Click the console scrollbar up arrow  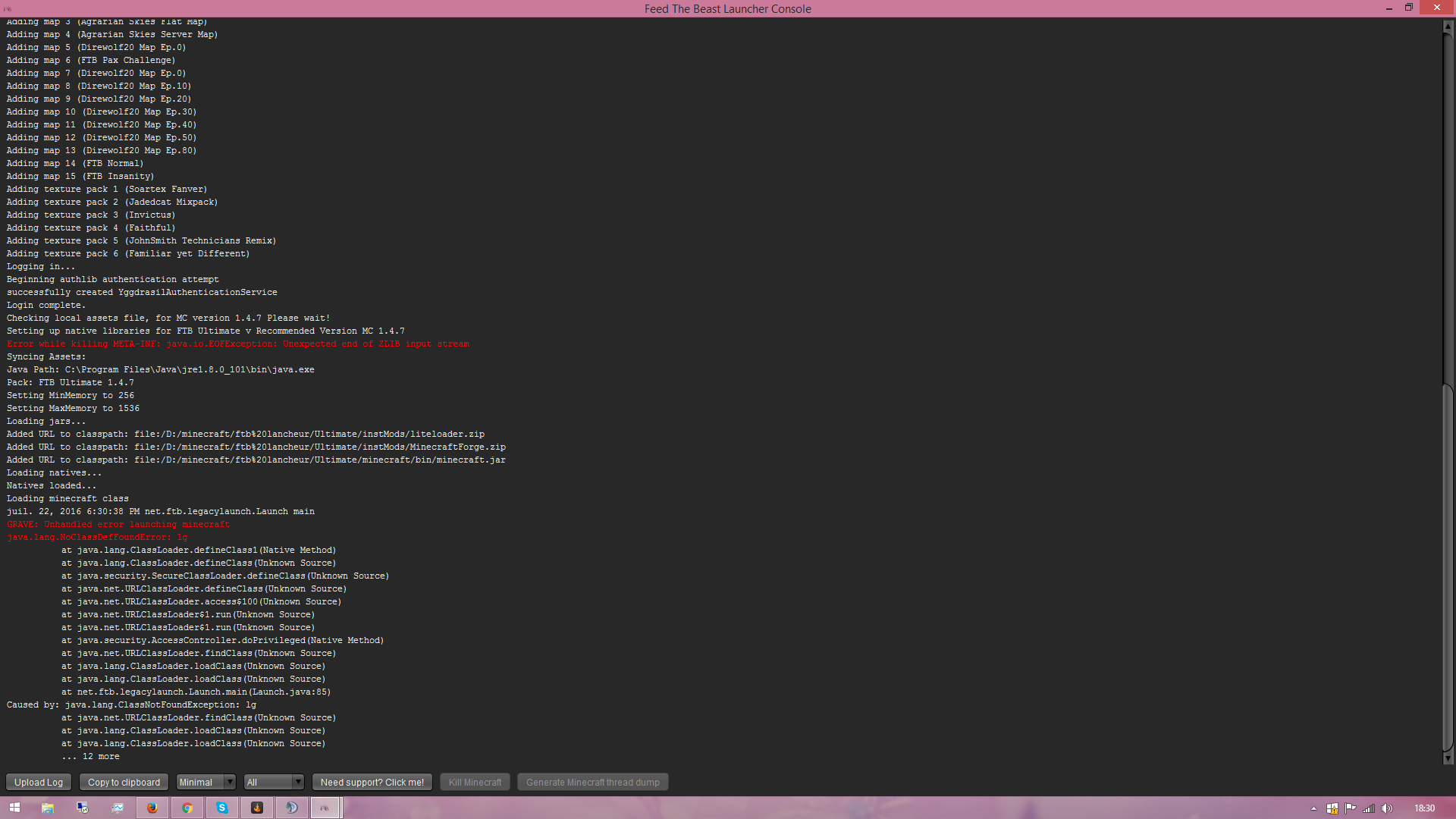1448,26
